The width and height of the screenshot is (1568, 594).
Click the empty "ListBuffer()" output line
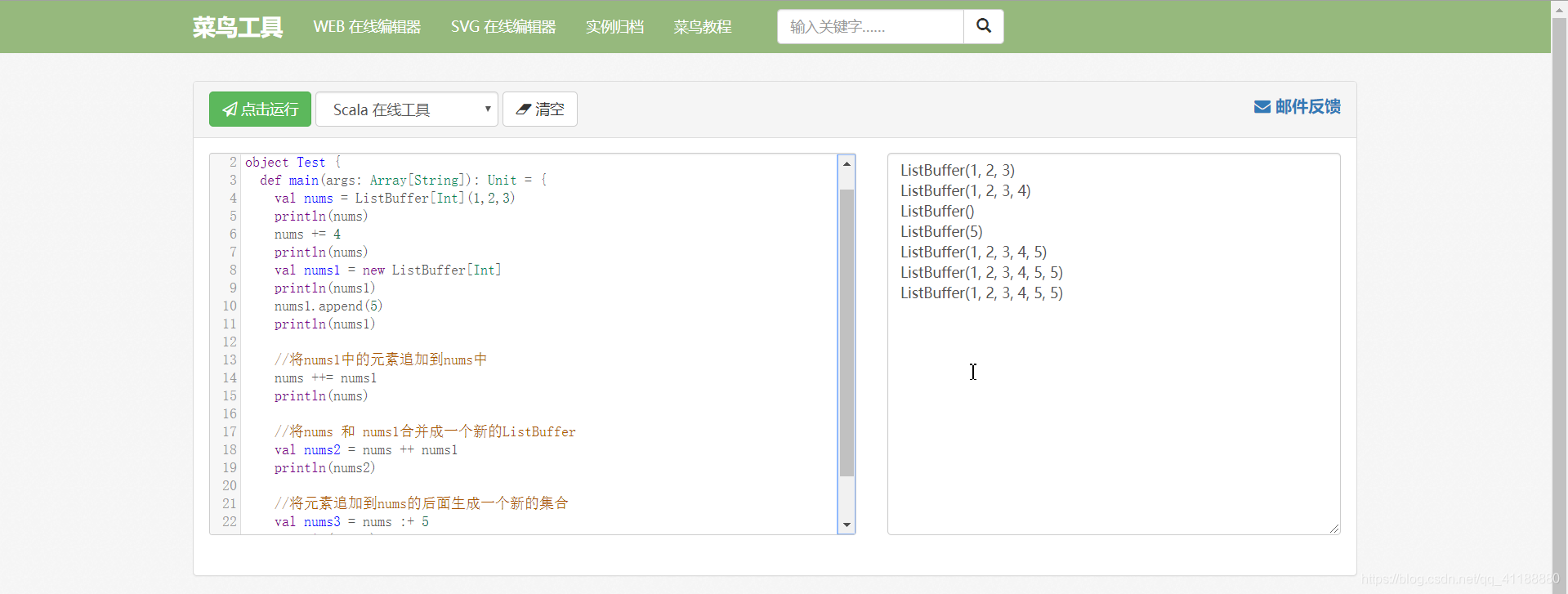point(937,211)
